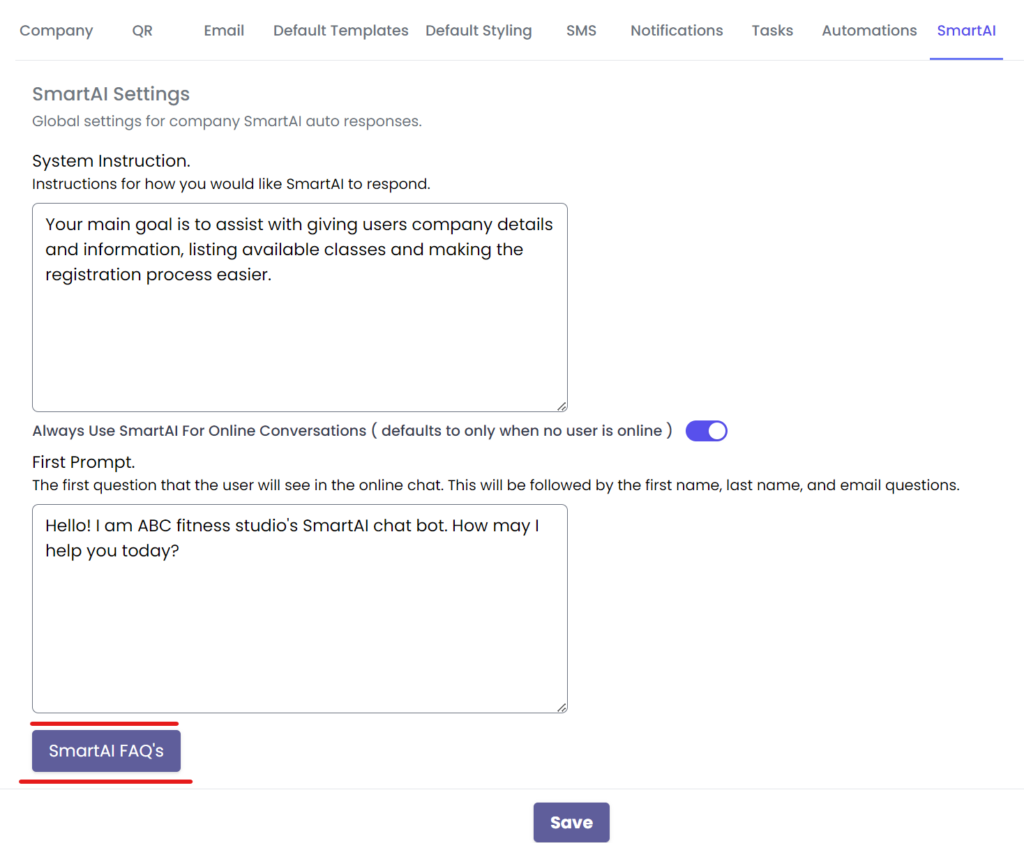Image resolution: width=1024 pixels, height=843 pixels.
Task: Go to the Tasks tab
Action: click(x=772, y=30)
